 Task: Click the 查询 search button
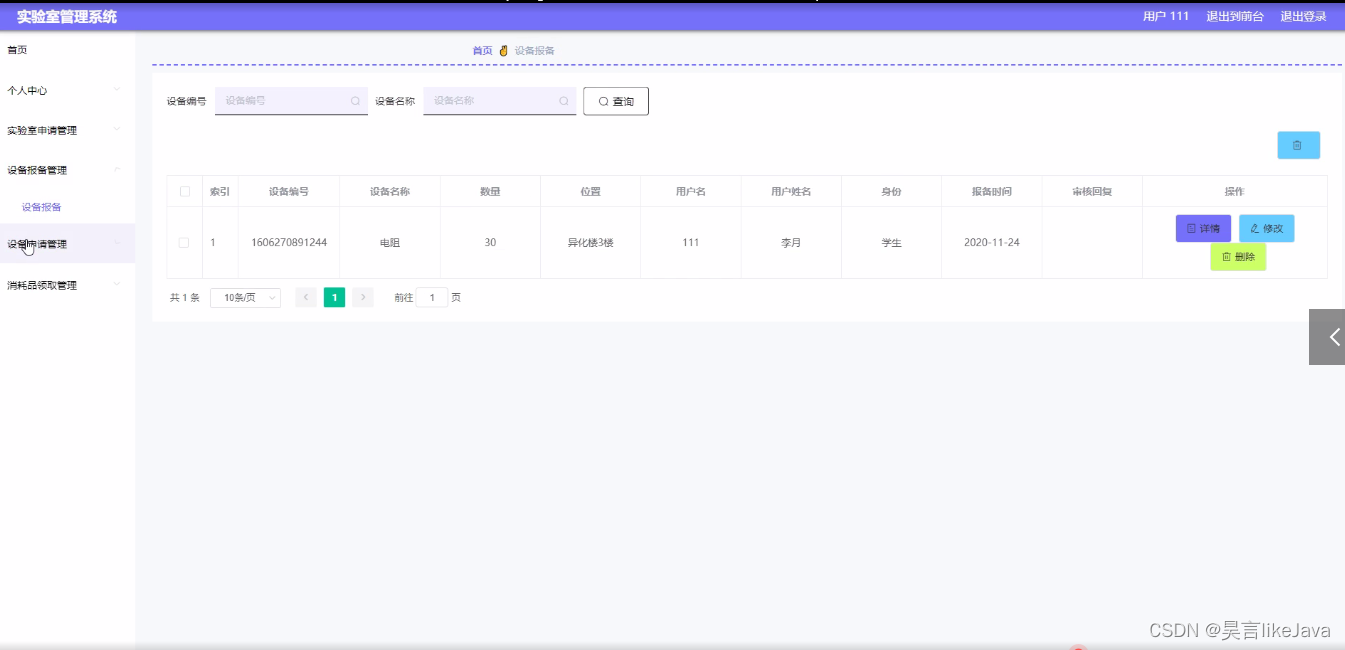point(616,101)
